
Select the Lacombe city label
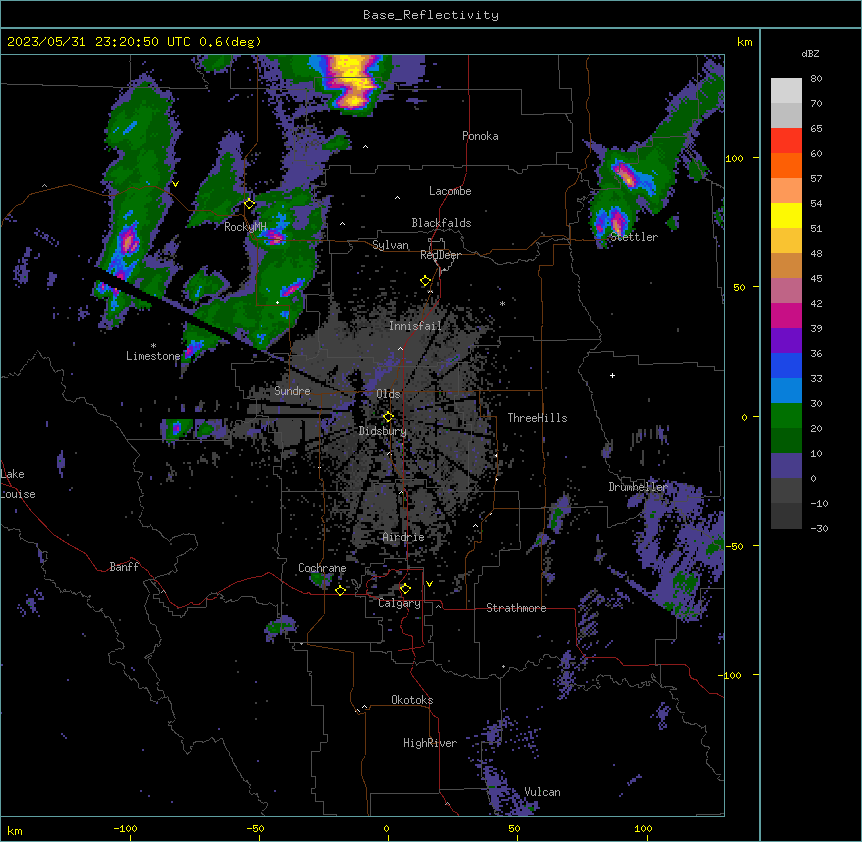(x=450, y=191)
